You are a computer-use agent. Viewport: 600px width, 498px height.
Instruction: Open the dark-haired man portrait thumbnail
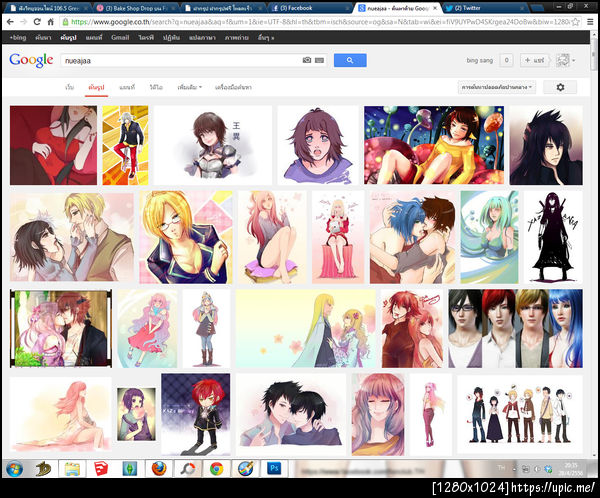pos(546,145)
